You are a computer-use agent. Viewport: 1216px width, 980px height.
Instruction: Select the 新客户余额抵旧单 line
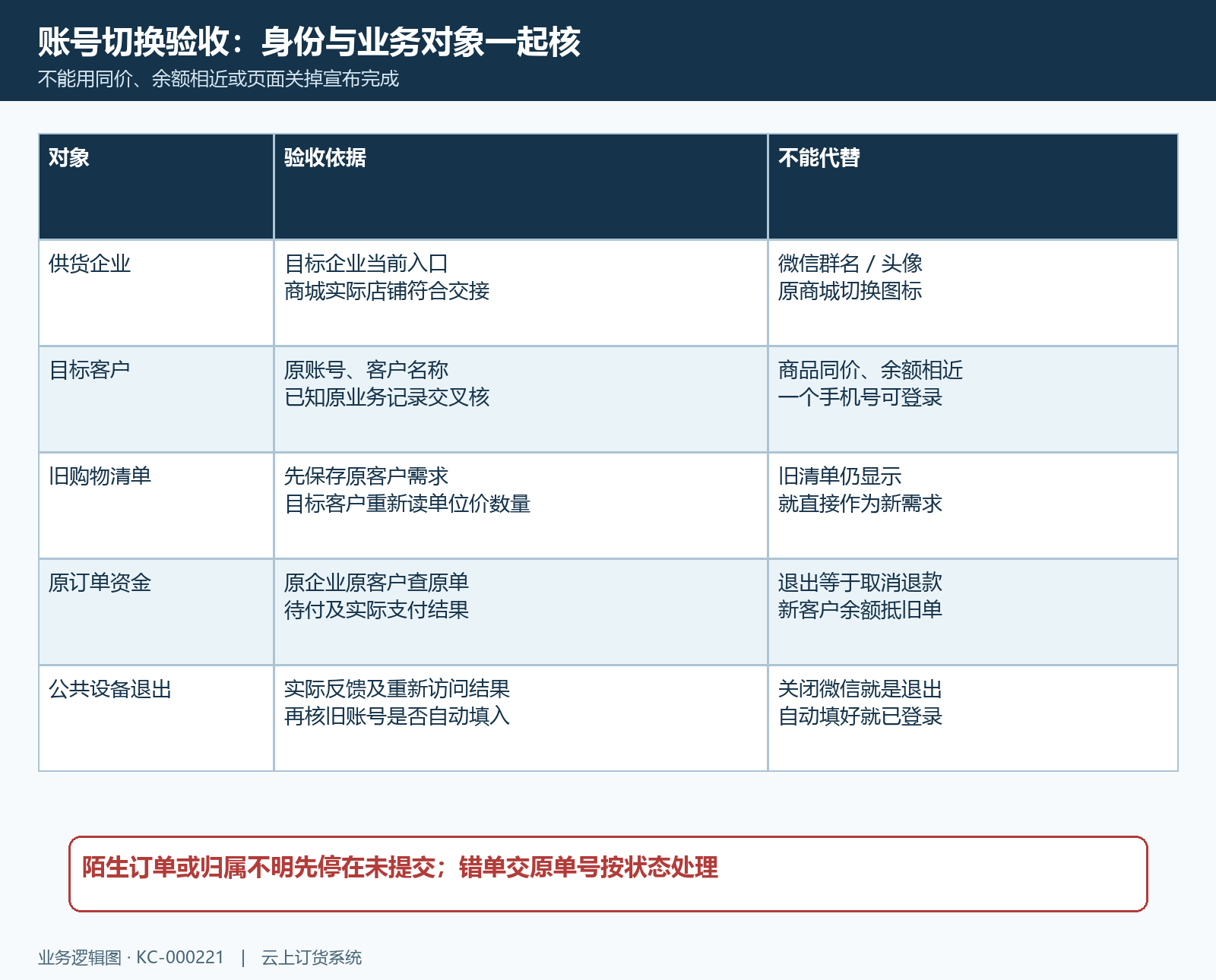coord(860,610)
